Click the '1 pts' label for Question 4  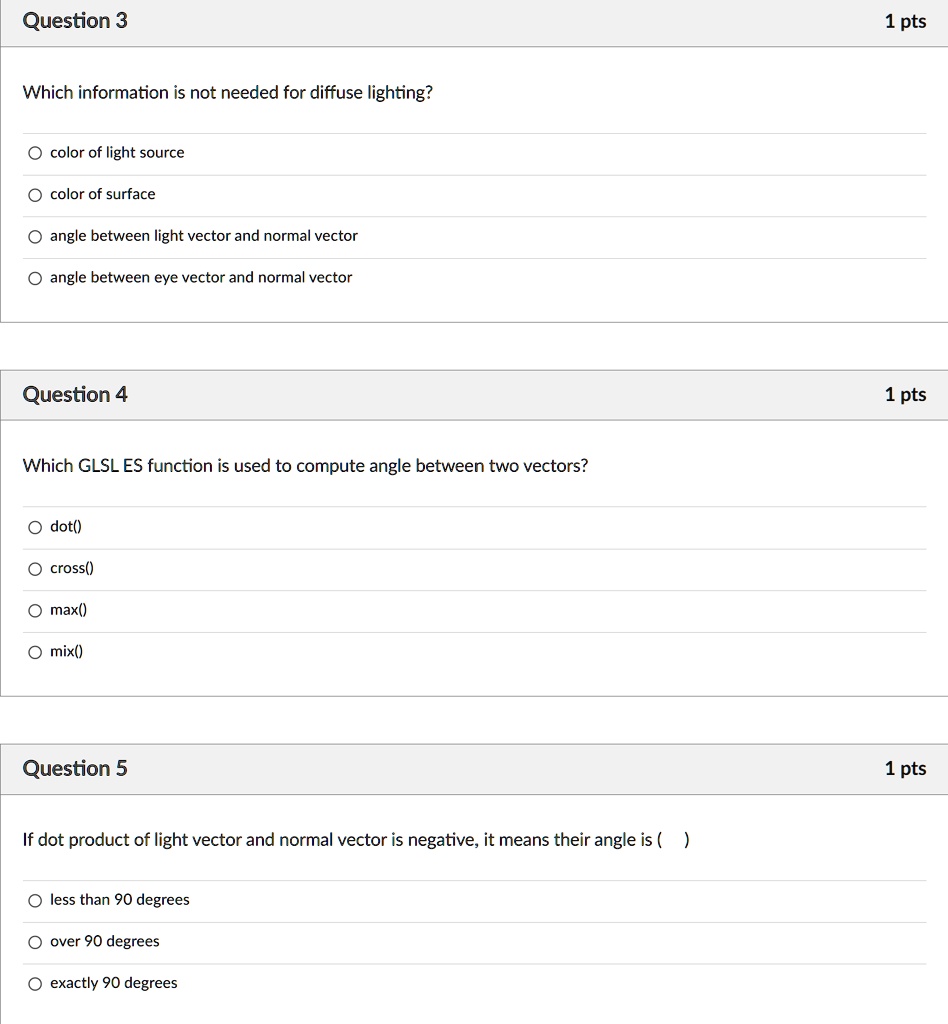[x=905, y=394]
